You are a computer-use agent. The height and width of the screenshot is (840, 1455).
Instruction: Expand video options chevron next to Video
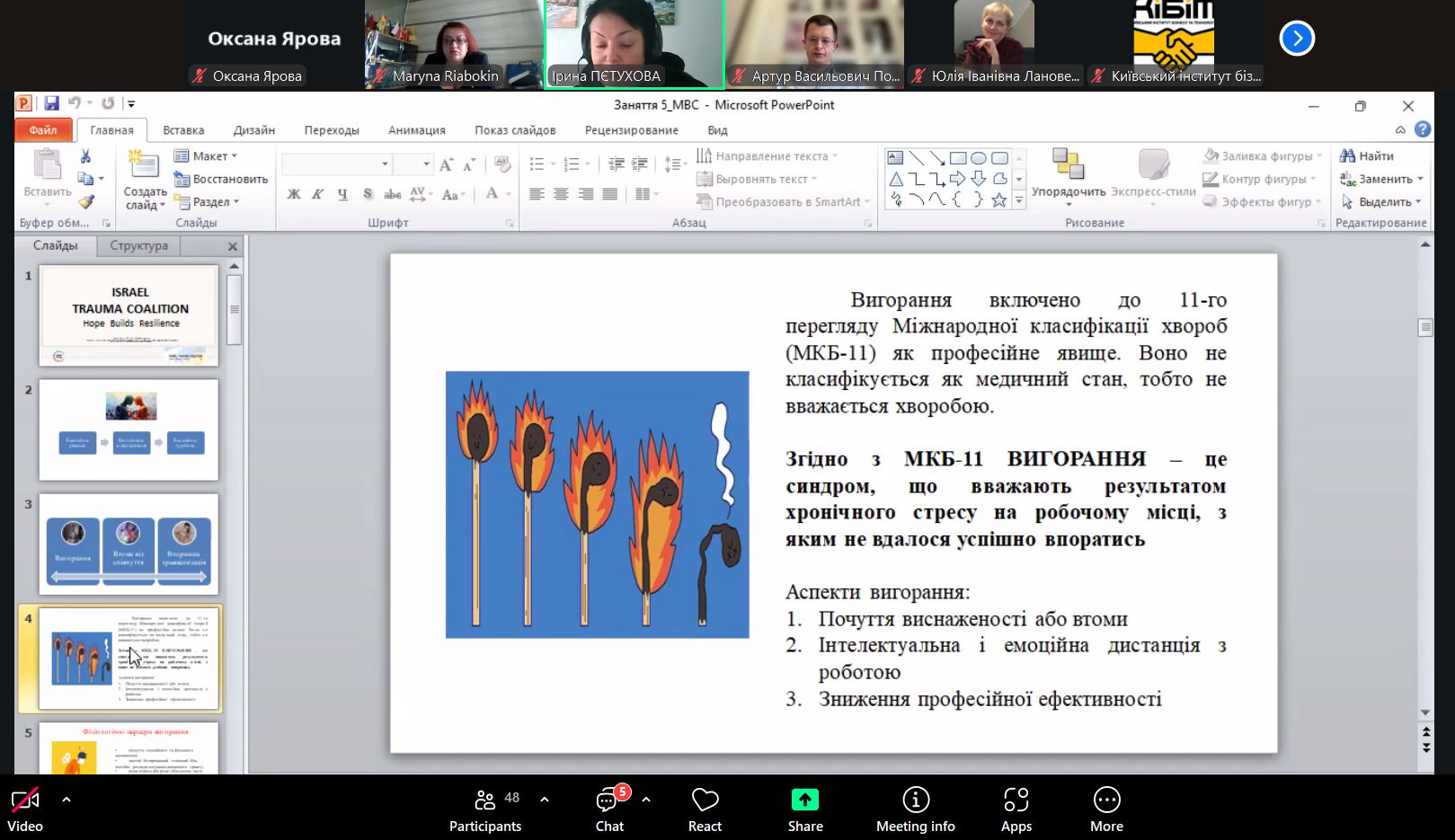tap(67, 799)
